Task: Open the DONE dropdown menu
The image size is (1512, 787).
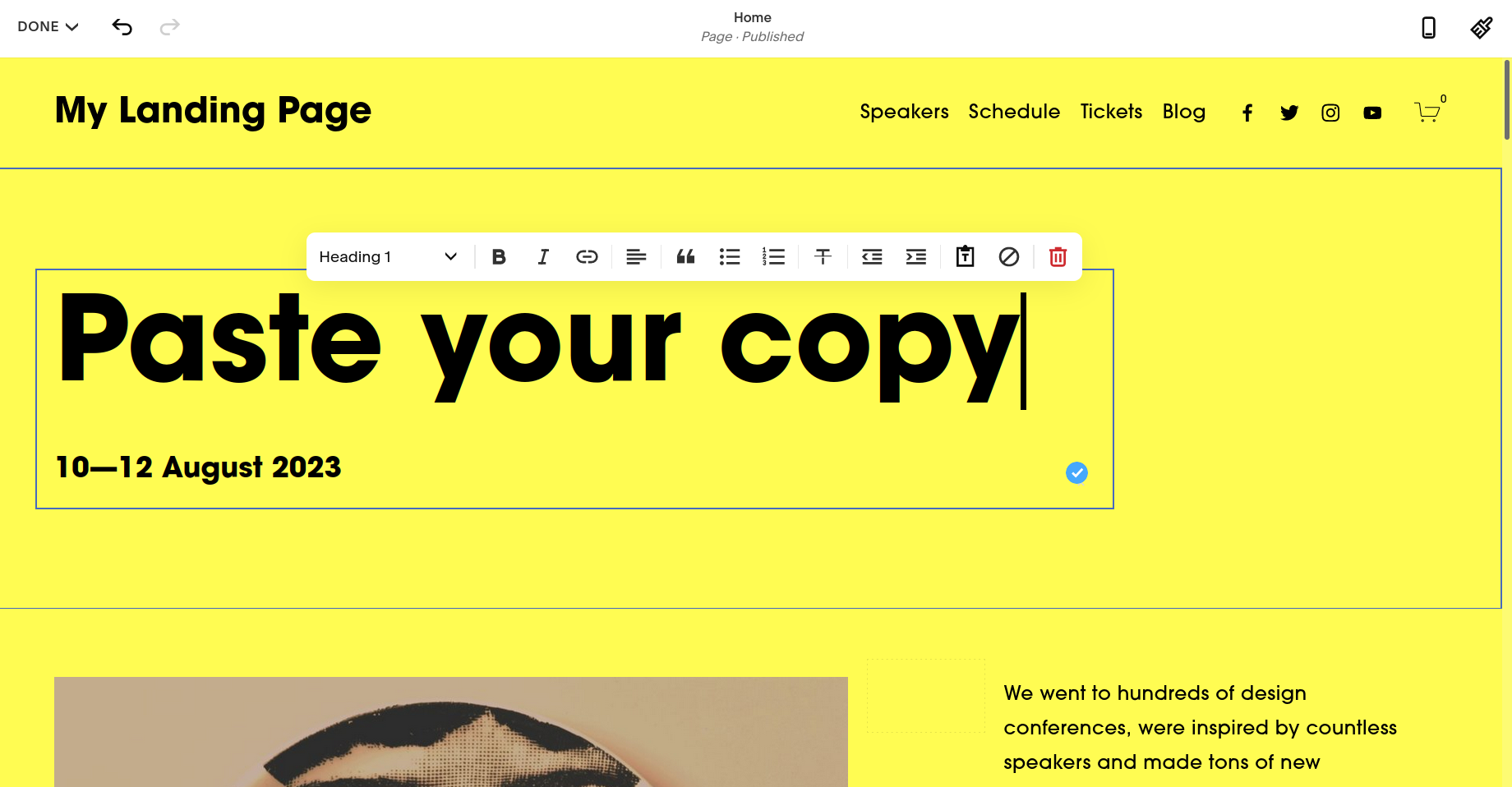Action: coord(48,26)
